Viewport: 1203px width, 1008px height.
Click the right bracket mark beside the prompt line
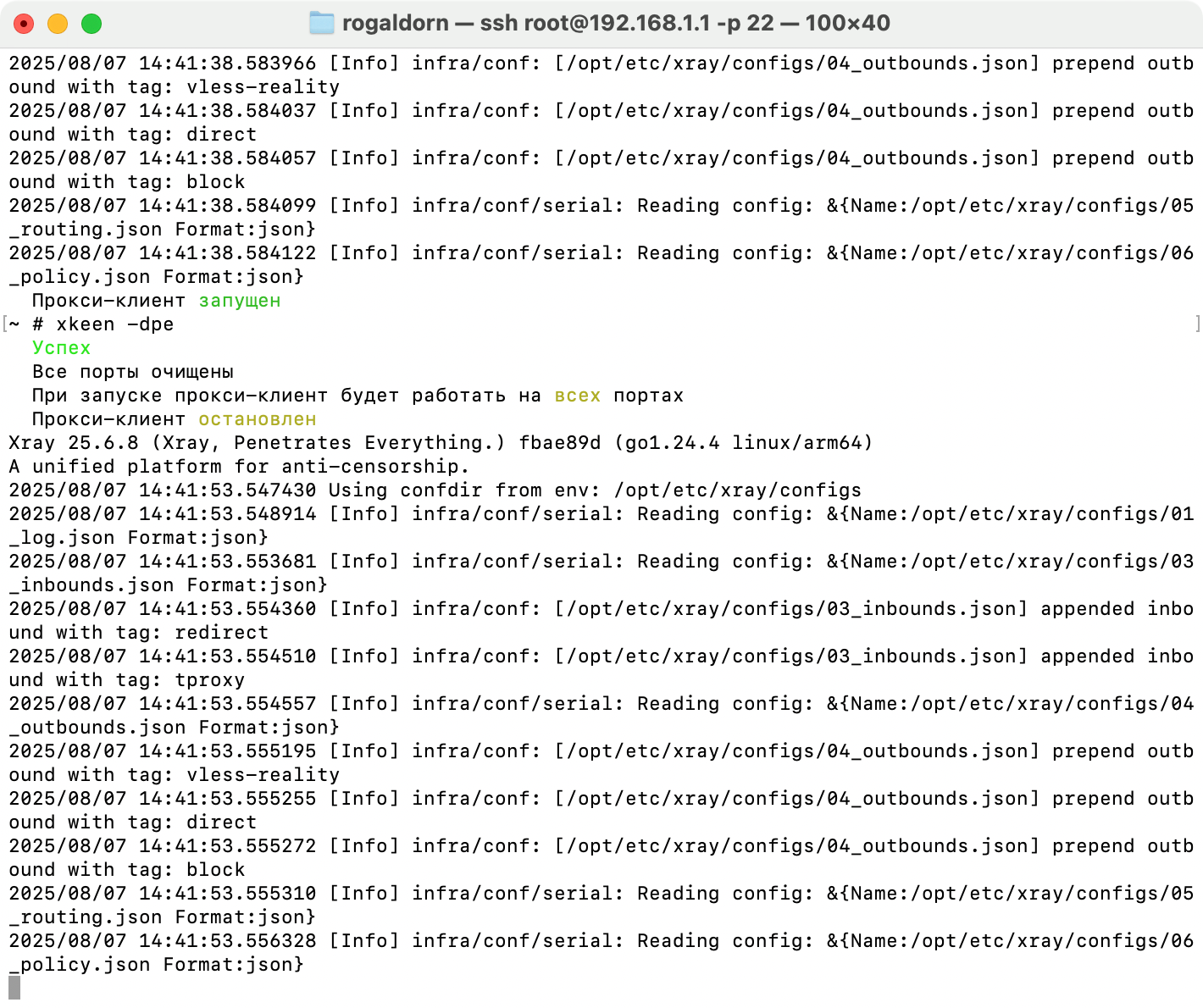click(1197, 324)
